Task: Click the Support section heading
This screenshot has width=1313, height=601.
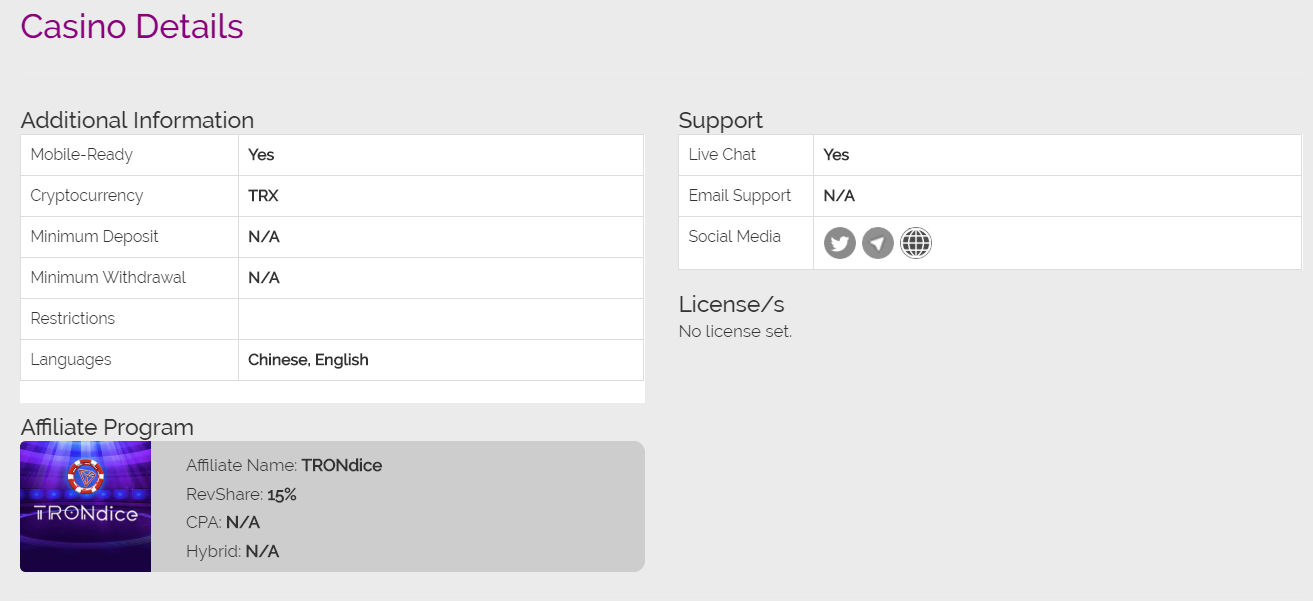Action: tap(720, 120)
